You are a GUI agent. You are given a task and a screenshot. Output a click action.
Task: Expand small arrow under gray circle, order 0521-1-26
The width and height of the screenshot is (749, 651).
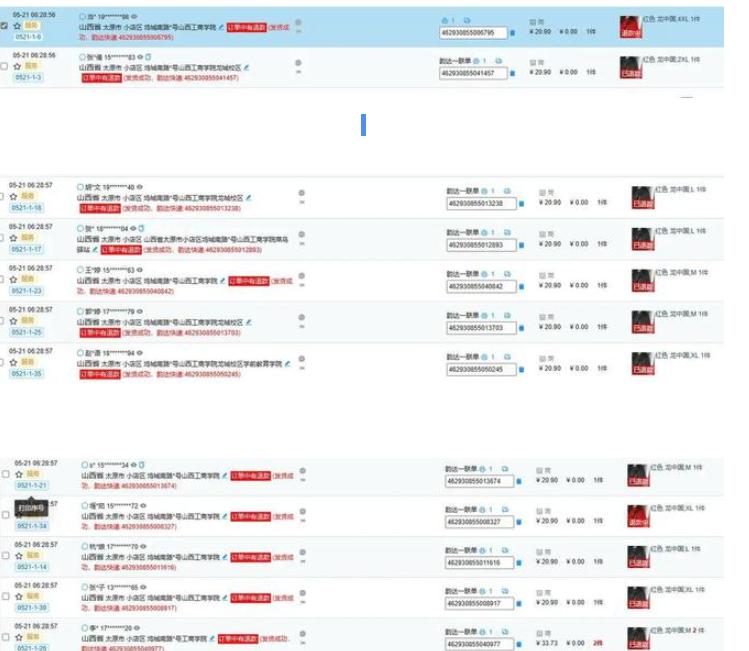tap(303, 643)
